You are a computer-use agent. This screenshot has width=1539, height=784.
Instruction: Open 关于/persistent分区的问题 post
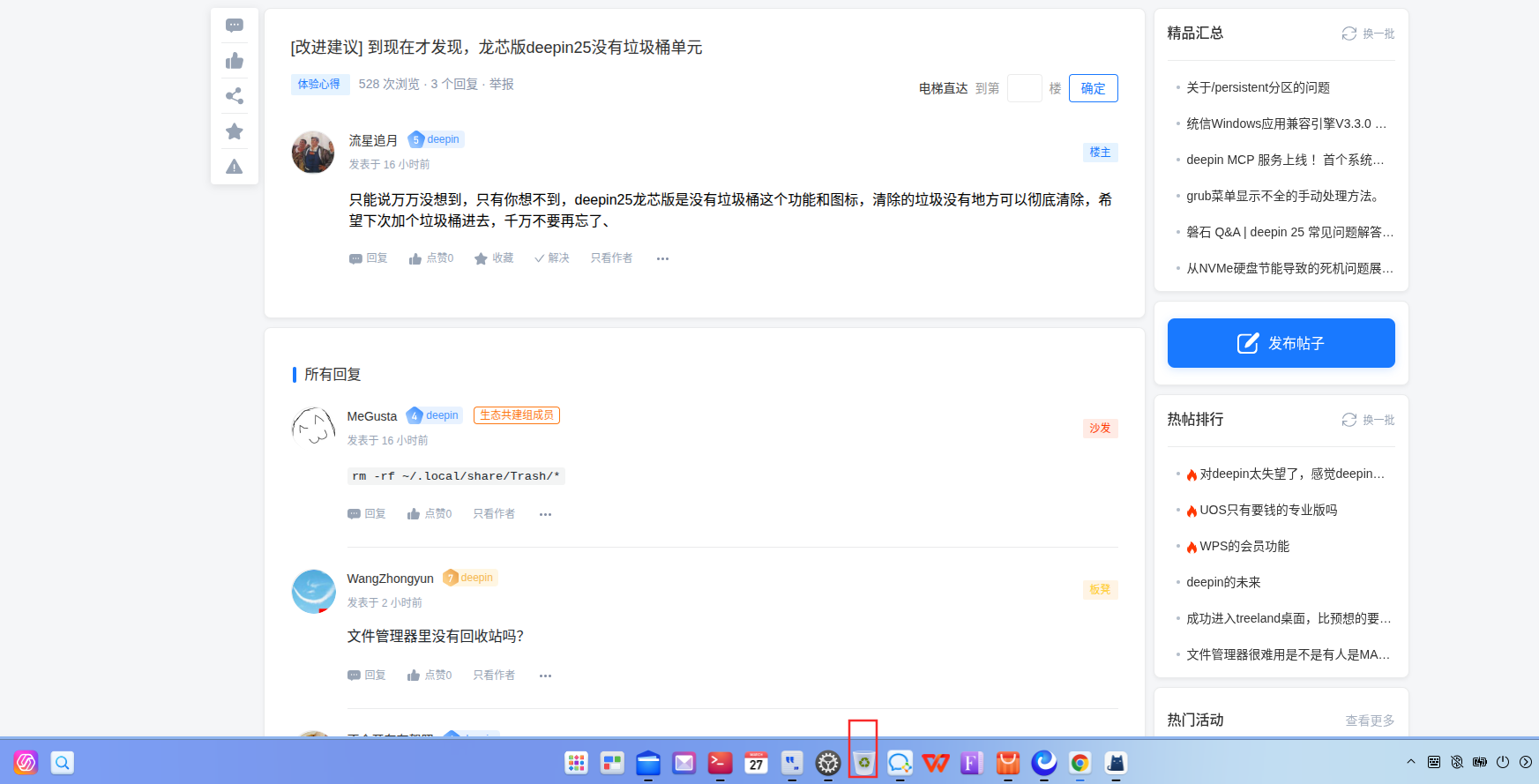point(1258,87)
